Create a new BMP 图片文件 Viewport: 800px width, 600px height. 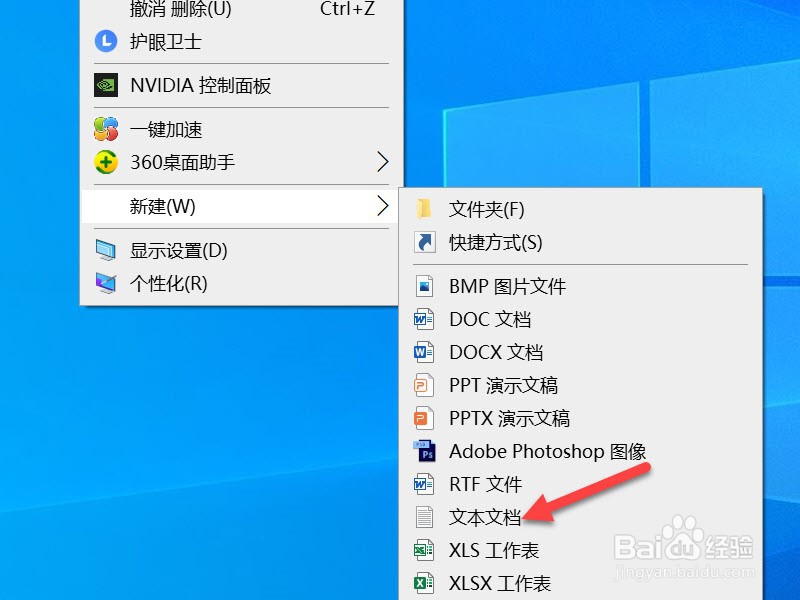coord(581,286)
